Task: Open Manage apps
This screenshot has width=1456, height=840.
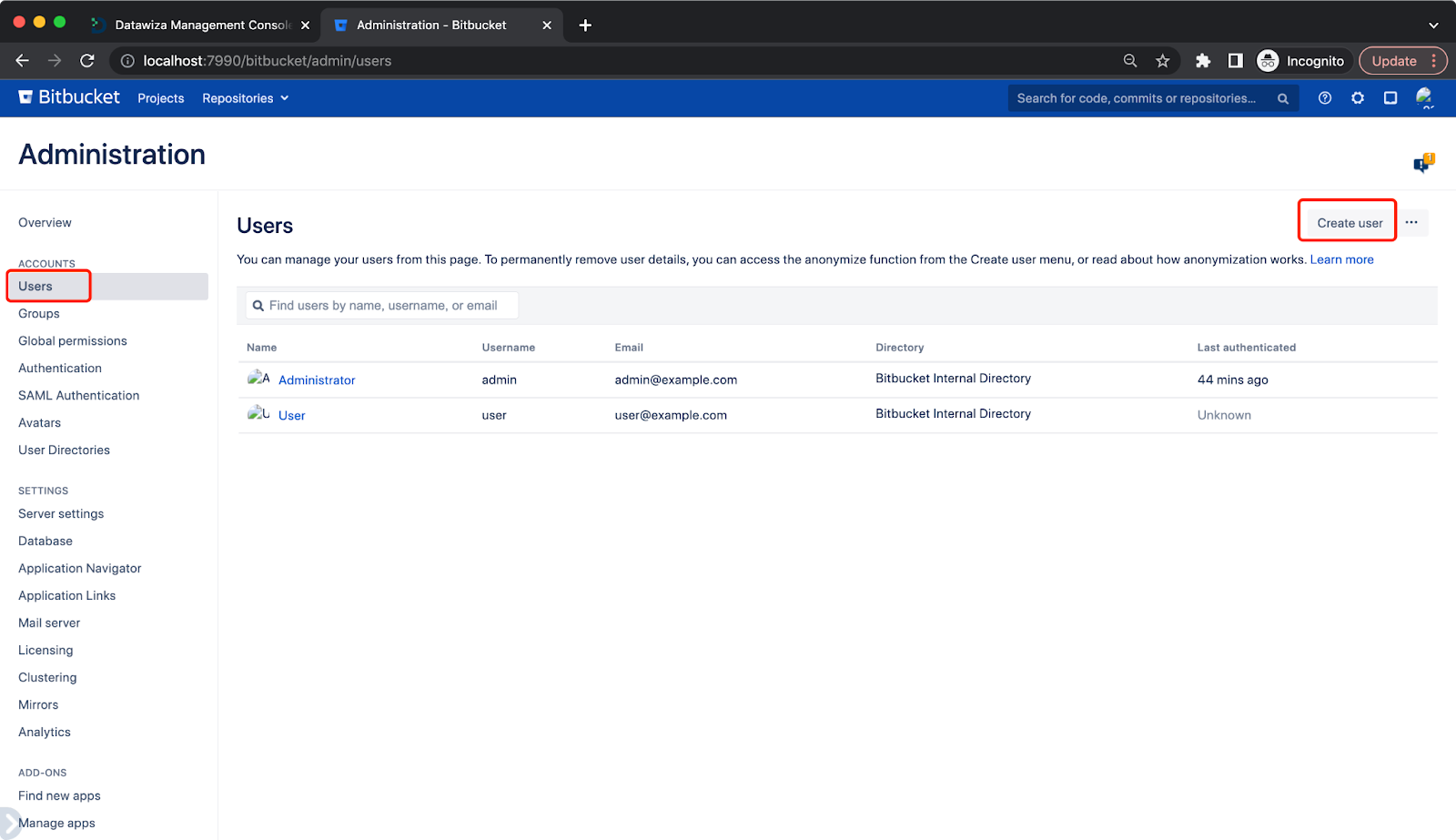Action: pyautogui.click(x=56, y=824)
